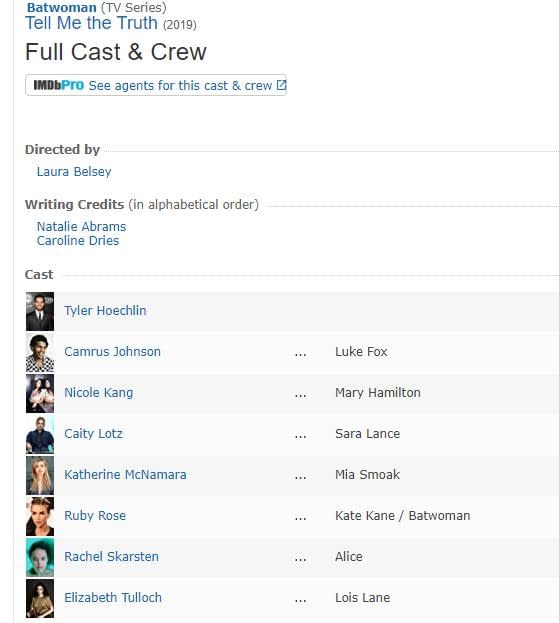Open the Tyler Hoechlin name link

tap(105, 311)
